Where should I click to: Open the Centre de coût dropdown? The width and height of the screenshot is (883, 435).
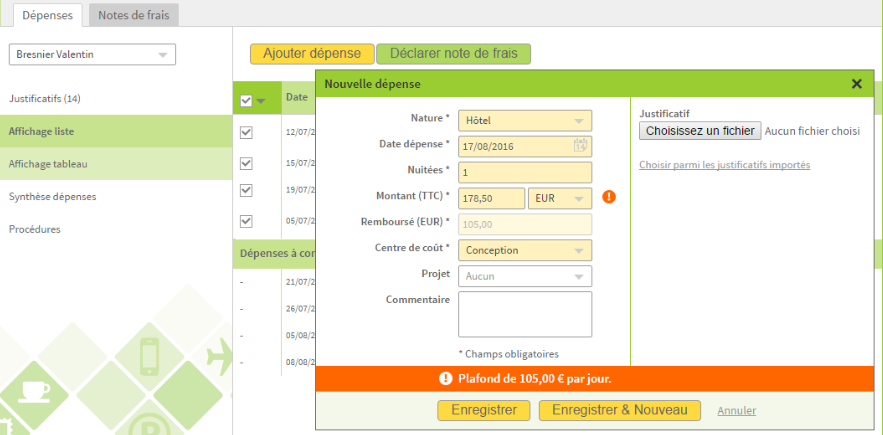[525, 250]
